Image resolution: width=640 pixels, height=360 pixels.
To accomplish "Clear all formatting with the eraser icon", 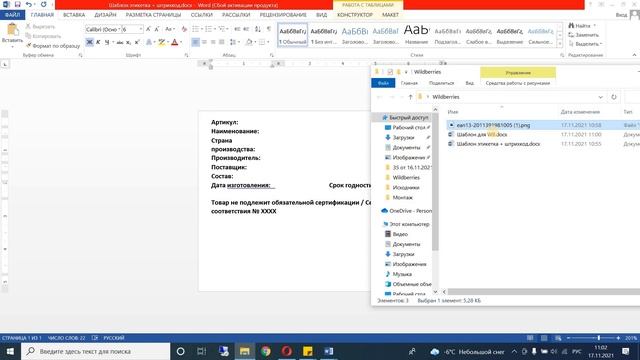I will pyautogui.click(x=184, y=29).
